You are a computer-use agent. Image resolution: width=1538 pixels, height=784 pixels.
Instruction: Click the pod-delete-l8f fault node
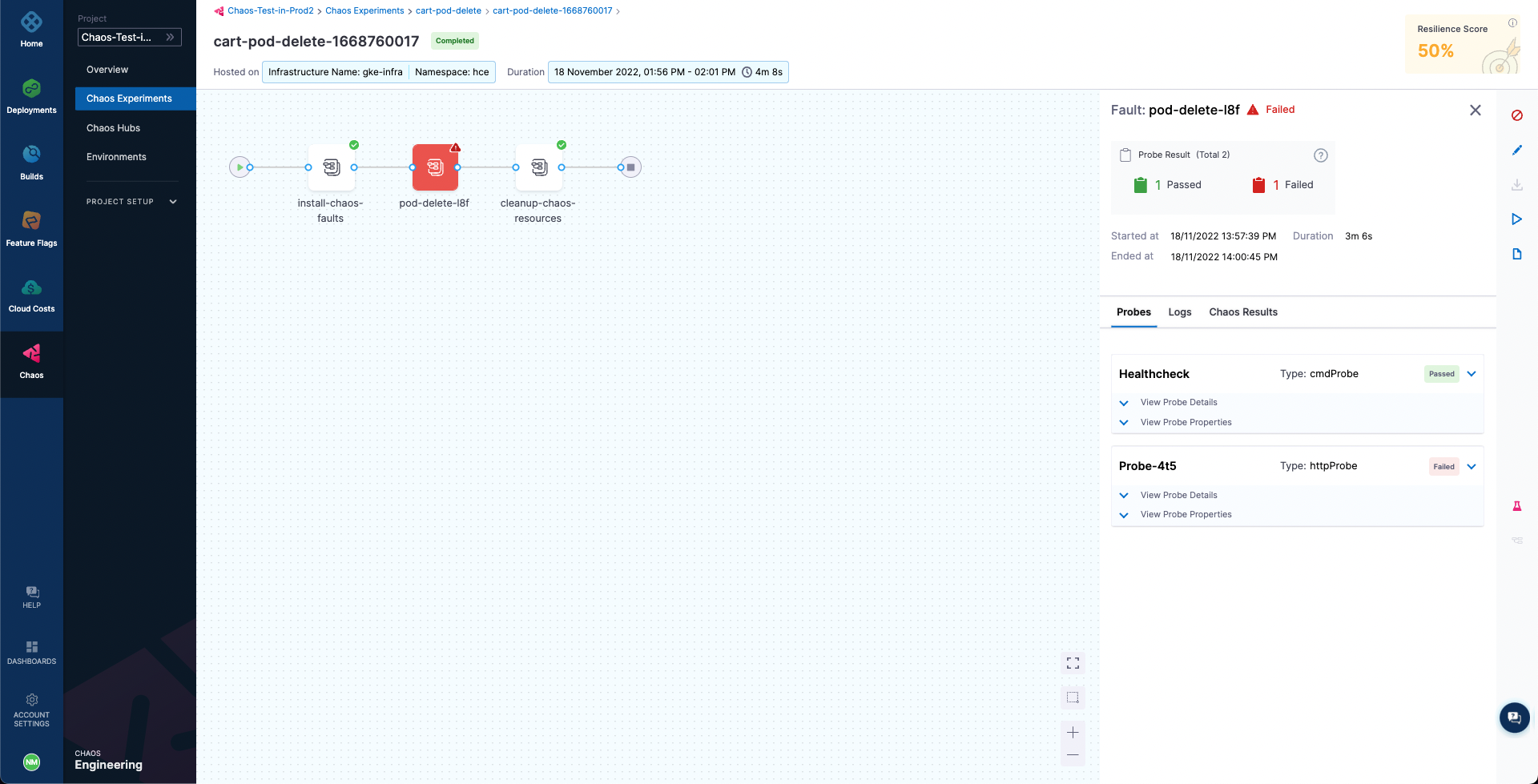pos(434,167)
